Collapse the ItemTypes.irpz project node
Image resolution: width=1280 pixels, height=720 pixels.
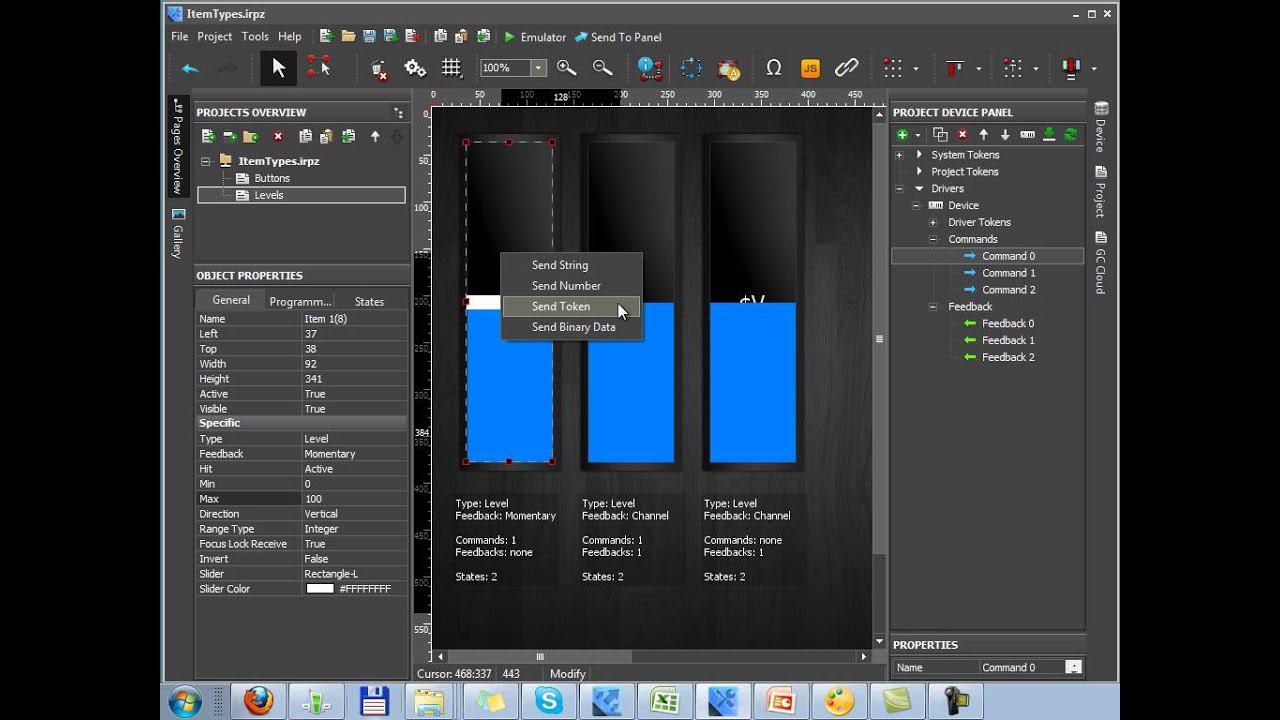coord(206,161)
